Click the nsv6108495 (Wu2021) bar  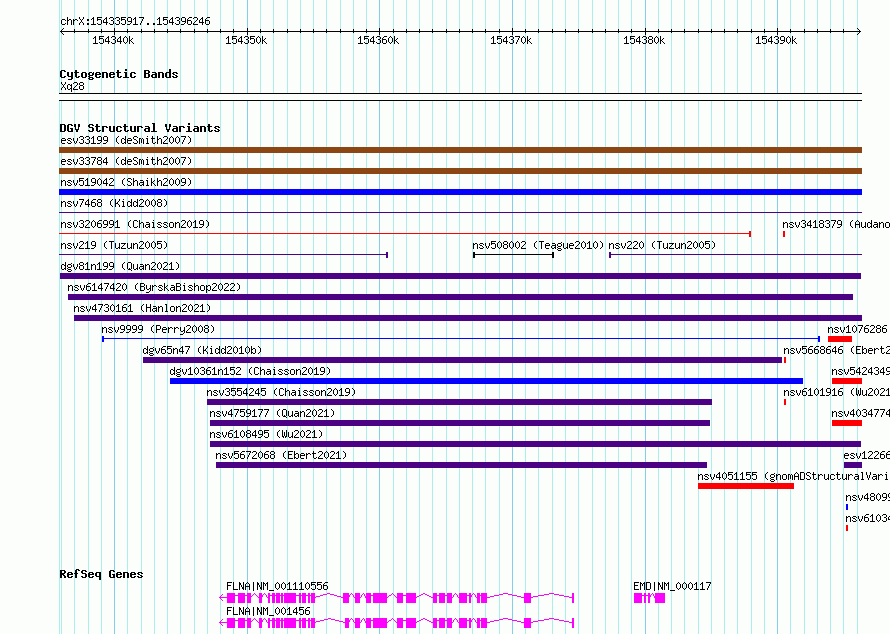tap(535, 444)
